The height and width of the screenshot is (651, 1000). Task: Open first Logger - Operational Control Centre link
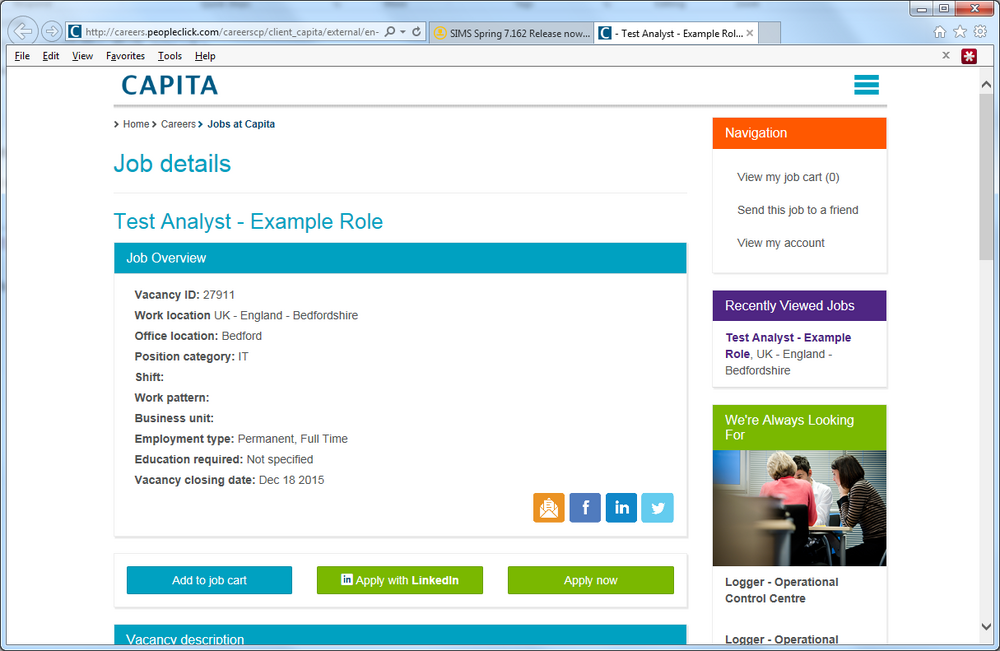click(x=781, y=590)
